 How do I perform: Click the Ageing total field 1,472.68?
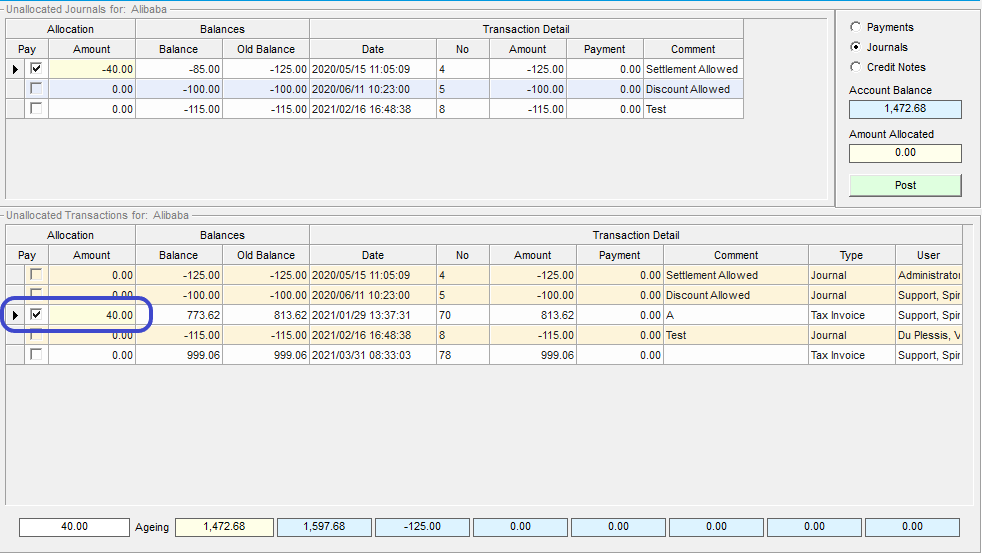click(x=224, y=527)
